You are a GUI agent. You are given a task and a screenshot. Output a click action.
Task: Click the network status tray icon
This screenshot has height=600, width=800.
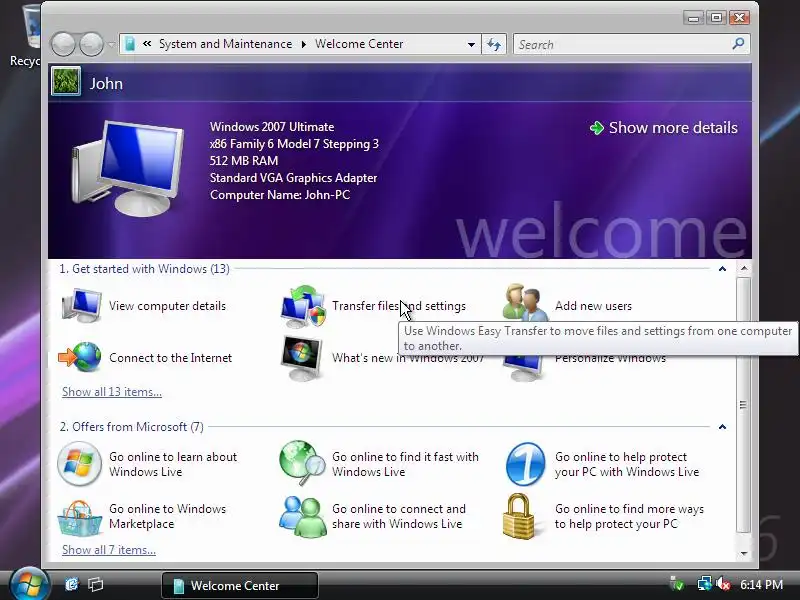coord(704,584)
